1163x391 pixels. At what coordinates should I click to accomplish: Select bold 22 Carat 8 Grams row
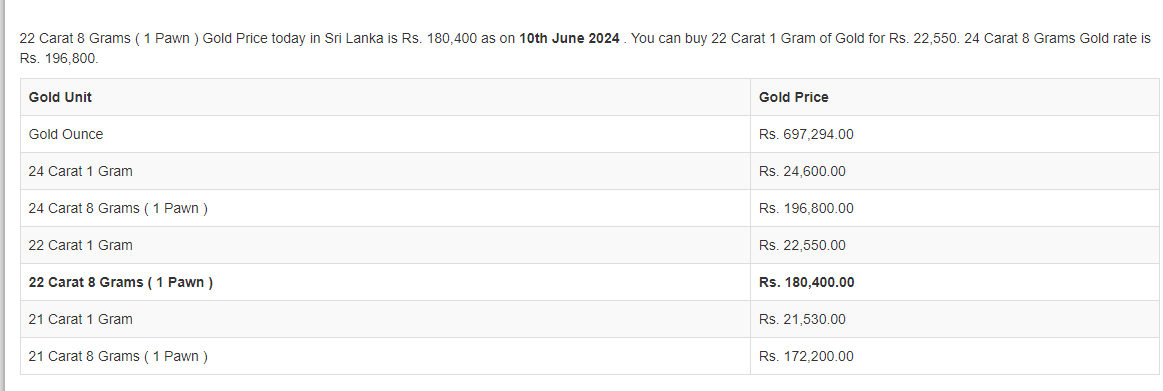click(x=590, y=283)
